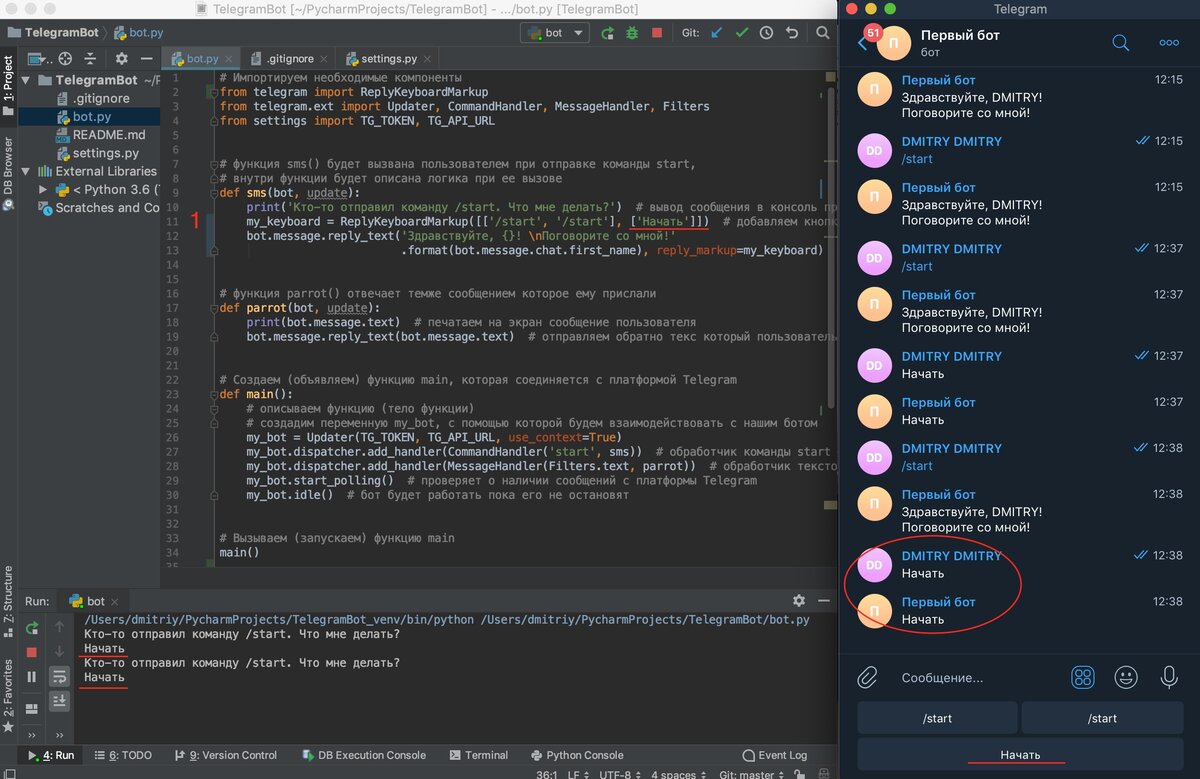The image size is (1200, 779).
Task: Switch to the .gitignore editor tab
Action: click(291, 59)
